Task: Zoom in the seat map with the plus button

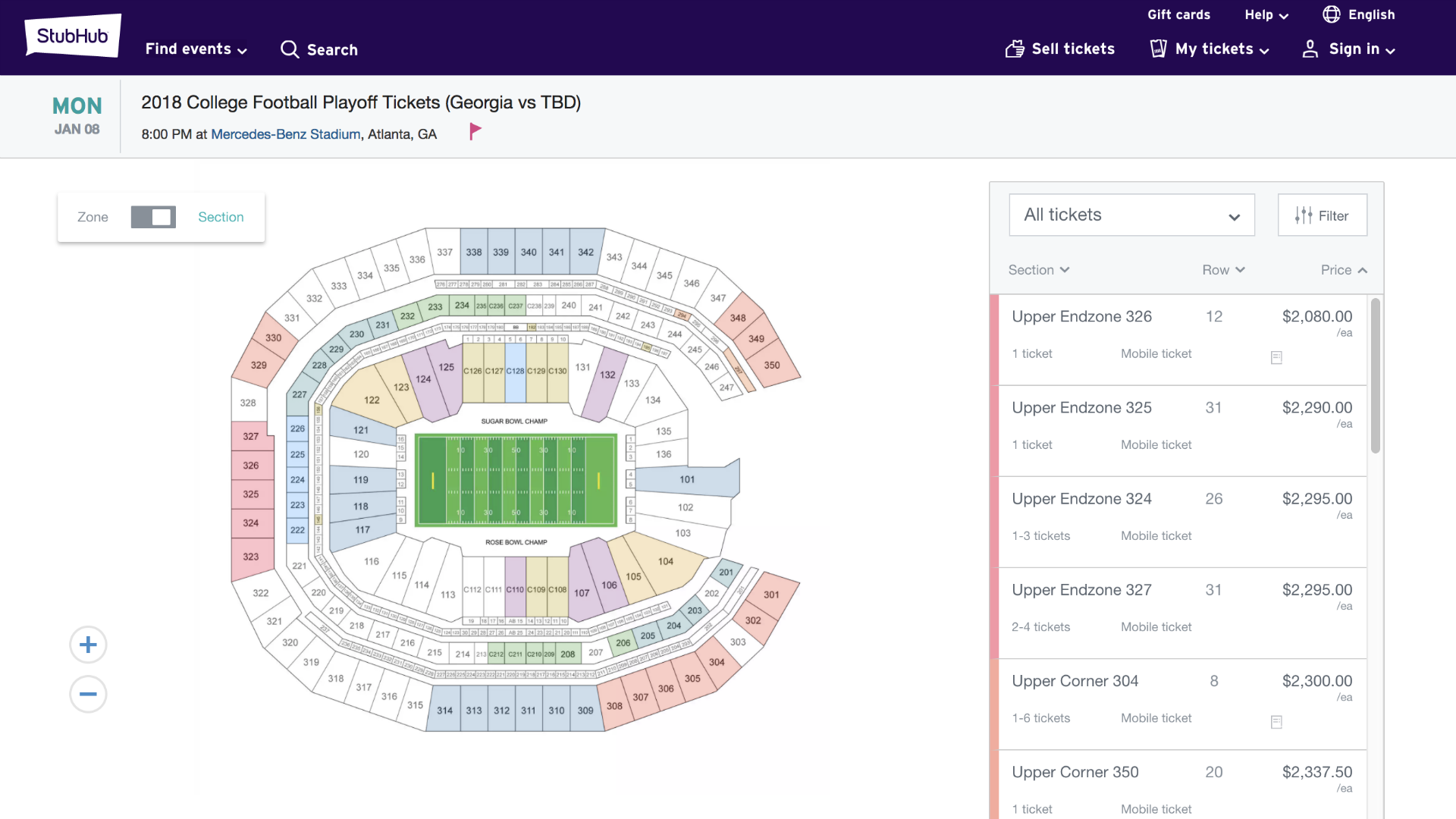Action: point(88,645)
